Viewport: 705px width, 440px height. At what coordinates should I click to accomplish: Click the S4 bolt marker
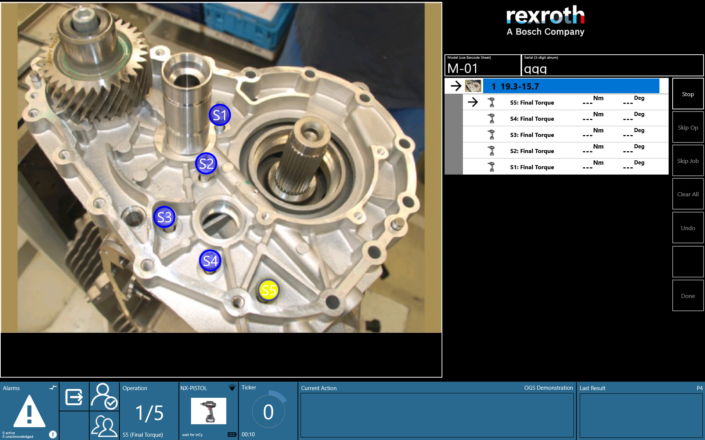209,261
